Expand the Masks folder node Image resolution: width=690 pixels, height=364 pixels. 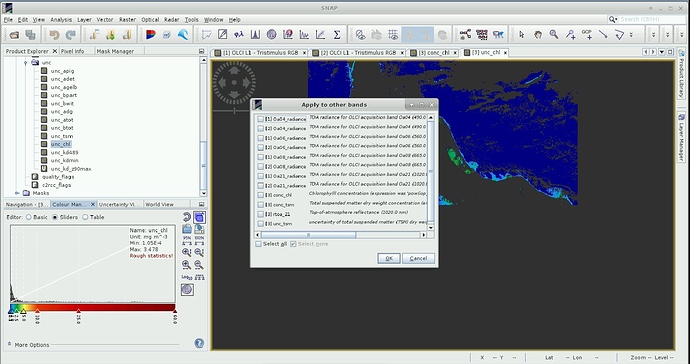coord(17,193)
